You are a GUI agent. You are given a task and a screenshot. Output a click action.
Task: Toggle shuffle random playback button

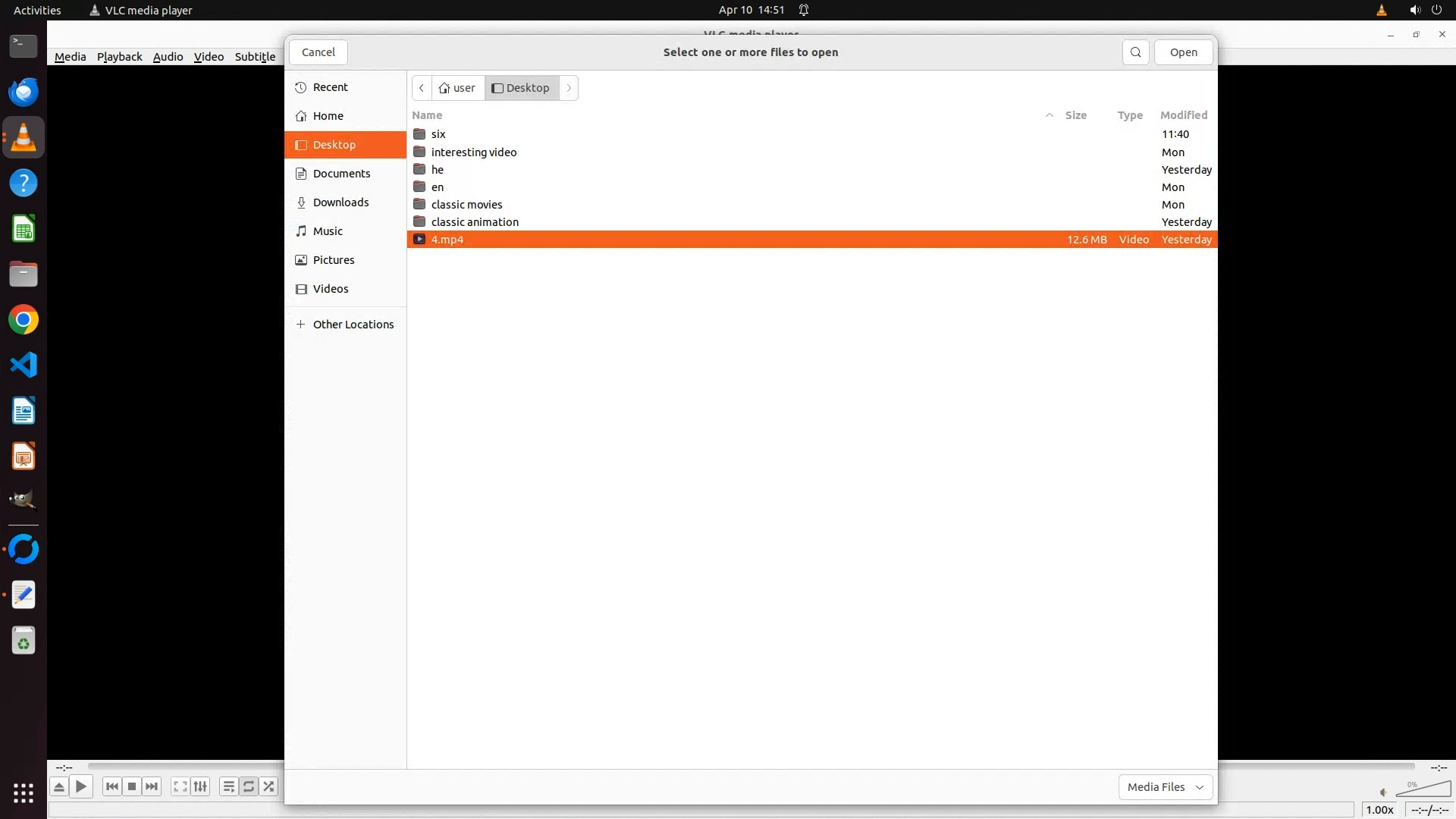coord(268,786)
